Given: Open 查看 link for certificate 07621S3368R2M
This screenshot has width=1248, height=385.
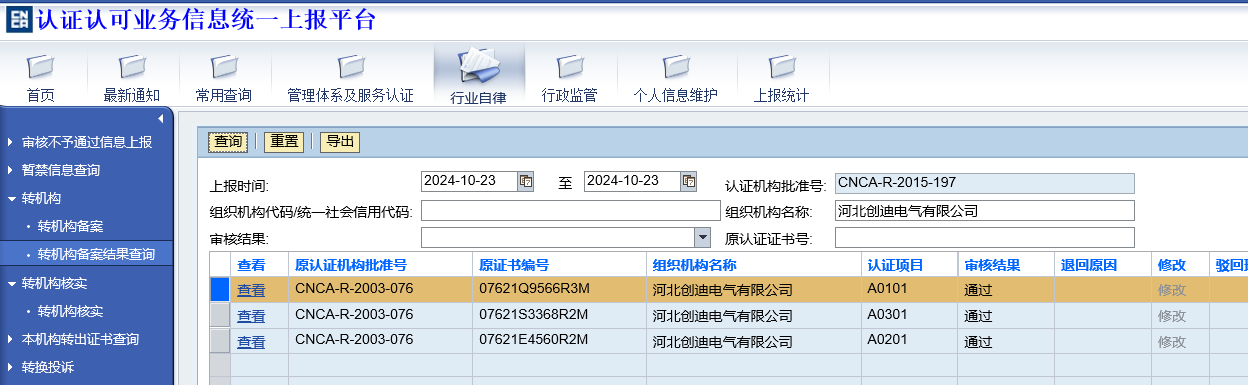Looking at the screenshot, I should click(251, 316).
